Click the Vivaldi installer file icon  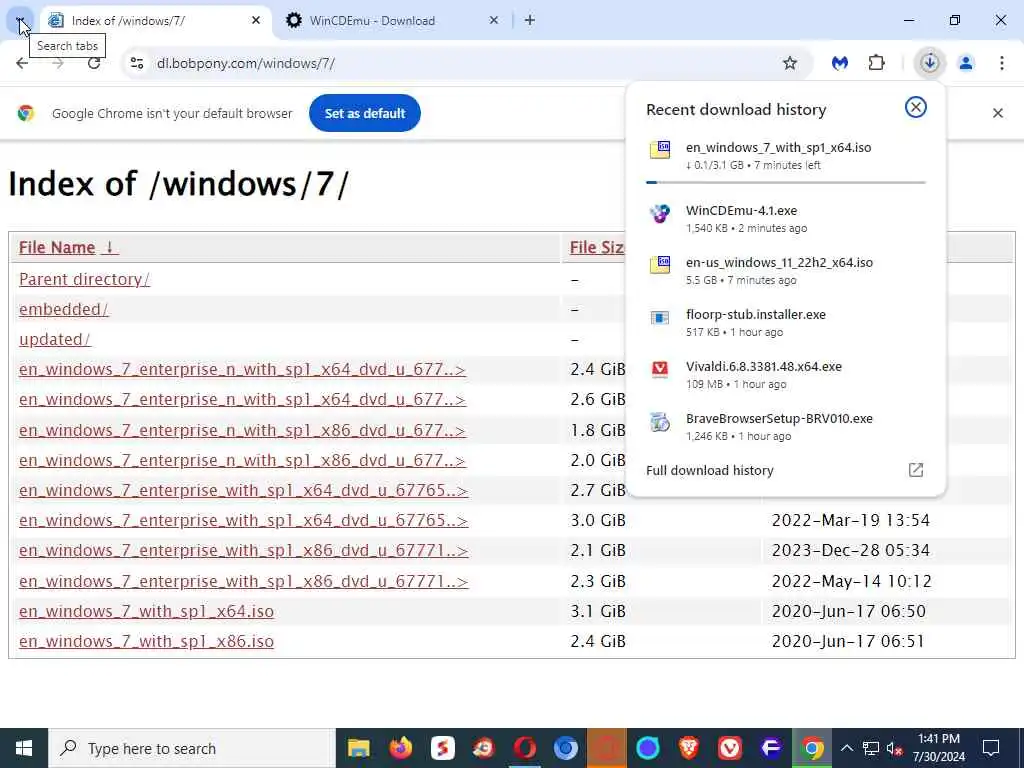(x=660, y=369)
